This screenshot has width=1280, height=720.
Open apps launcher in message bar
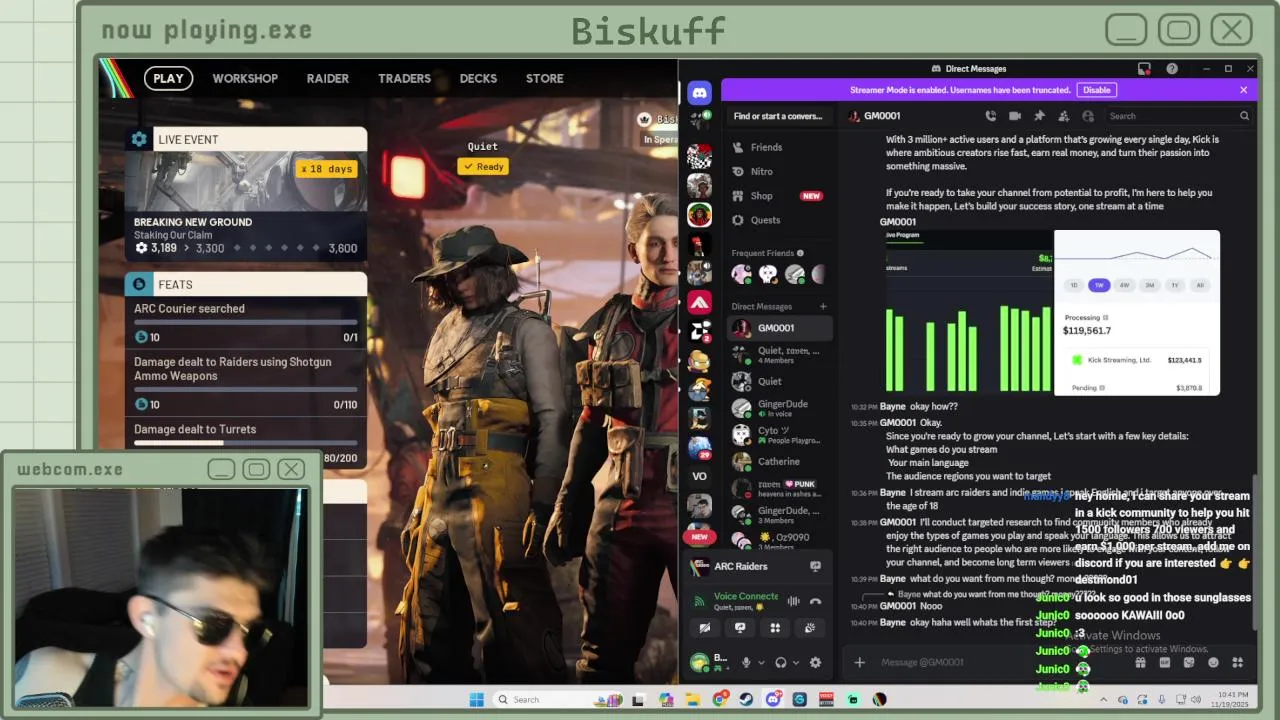[x=1237, y=662]
